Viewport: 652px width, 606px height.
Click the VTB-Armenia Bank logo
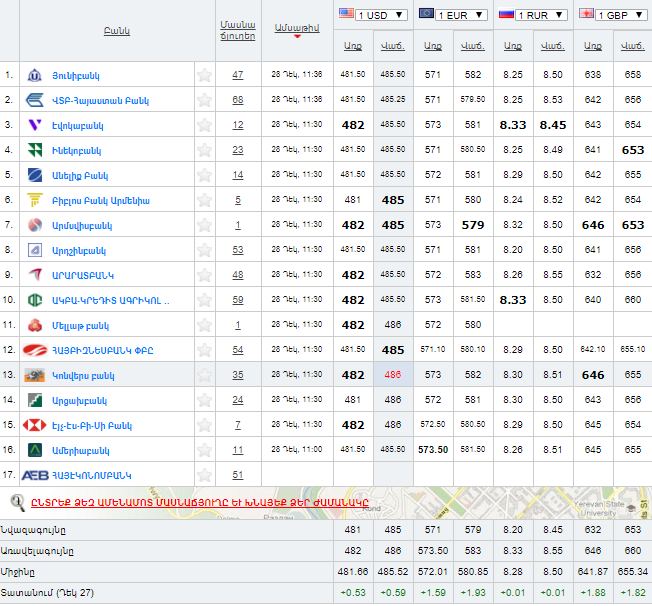(x=35, y=100)
